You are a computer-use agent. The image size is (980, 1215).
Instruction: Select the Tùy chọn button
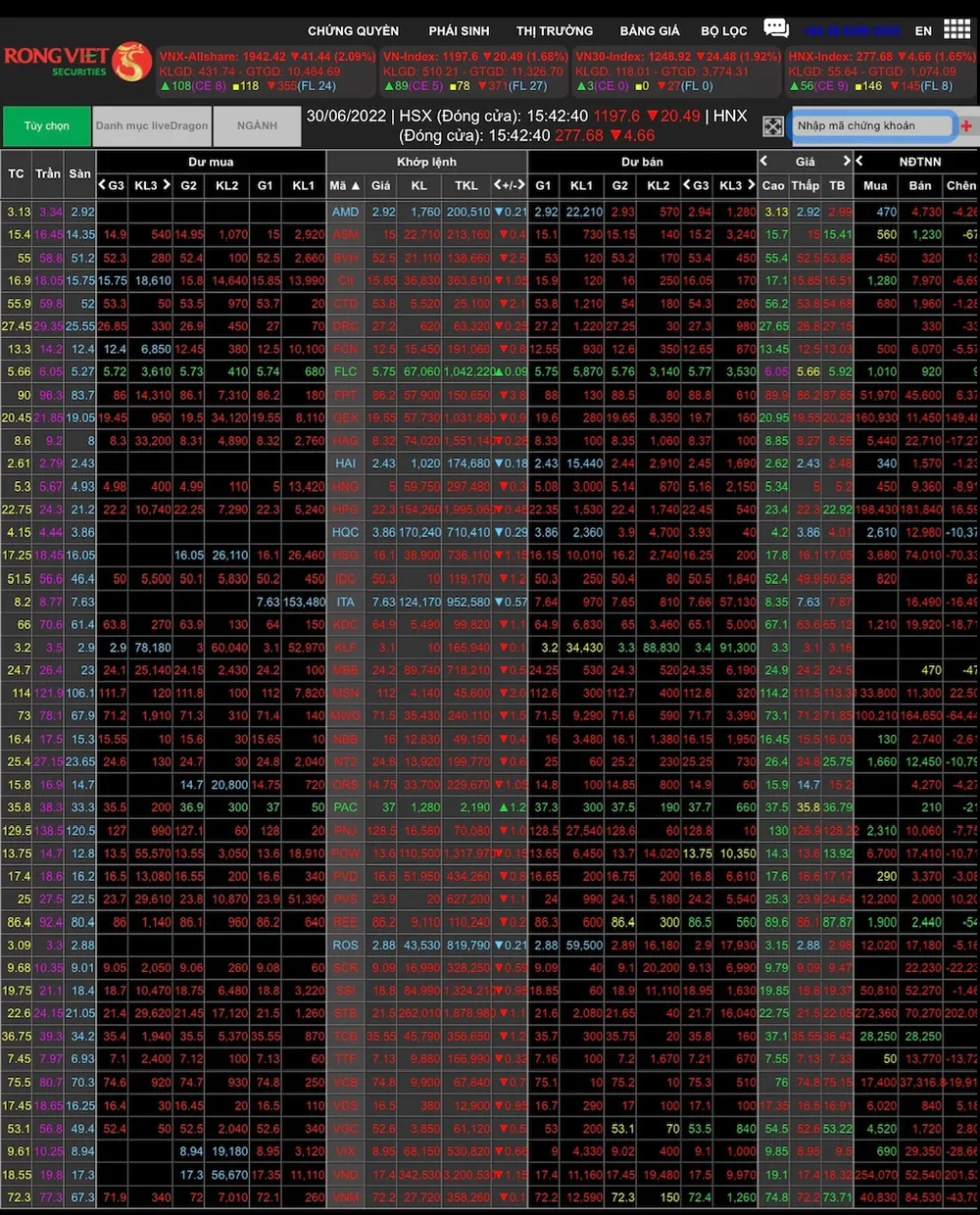pos(46,126)
